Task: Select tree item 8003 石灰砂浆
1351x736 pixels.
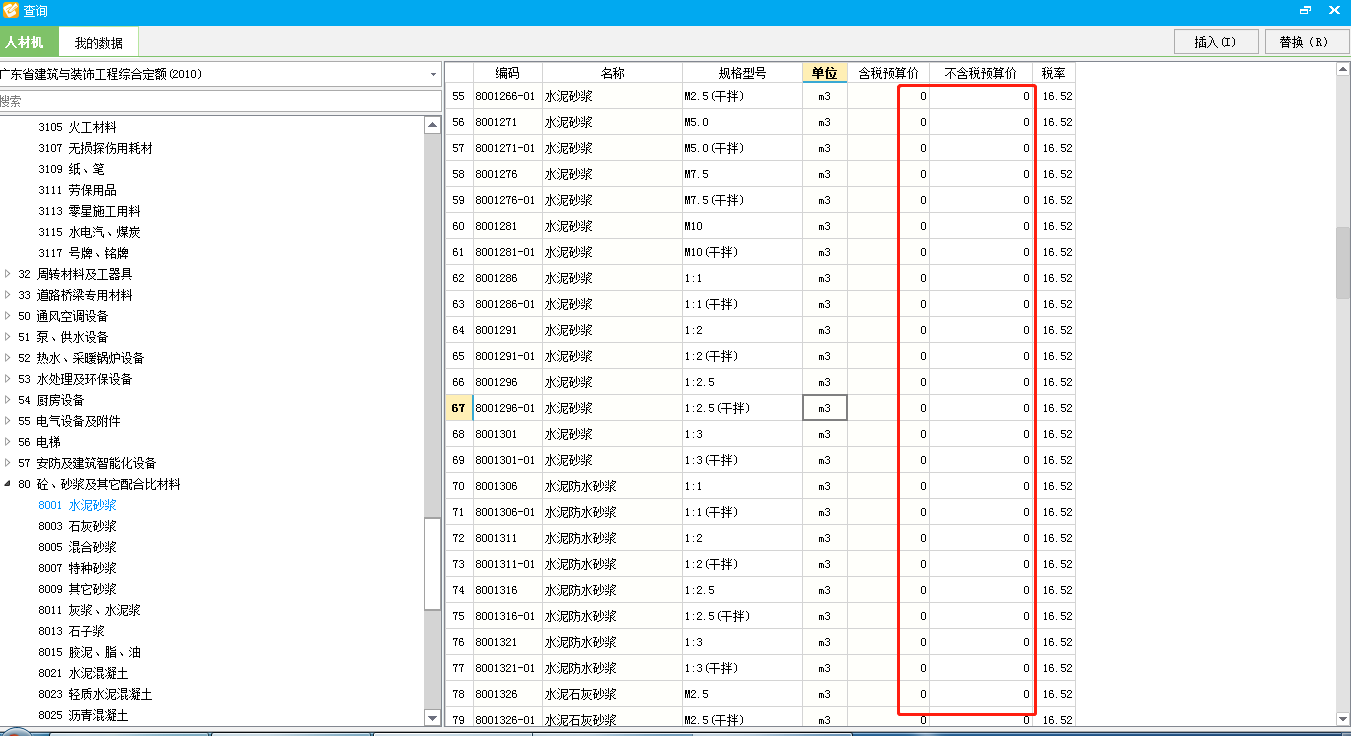Action: tap(77, 526)
